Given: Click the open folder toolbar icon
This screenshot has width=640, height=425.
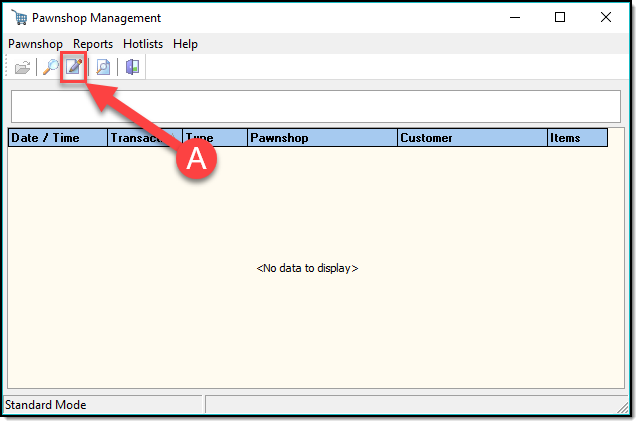Looking at the screenshot, I should (x=22, y=68).
